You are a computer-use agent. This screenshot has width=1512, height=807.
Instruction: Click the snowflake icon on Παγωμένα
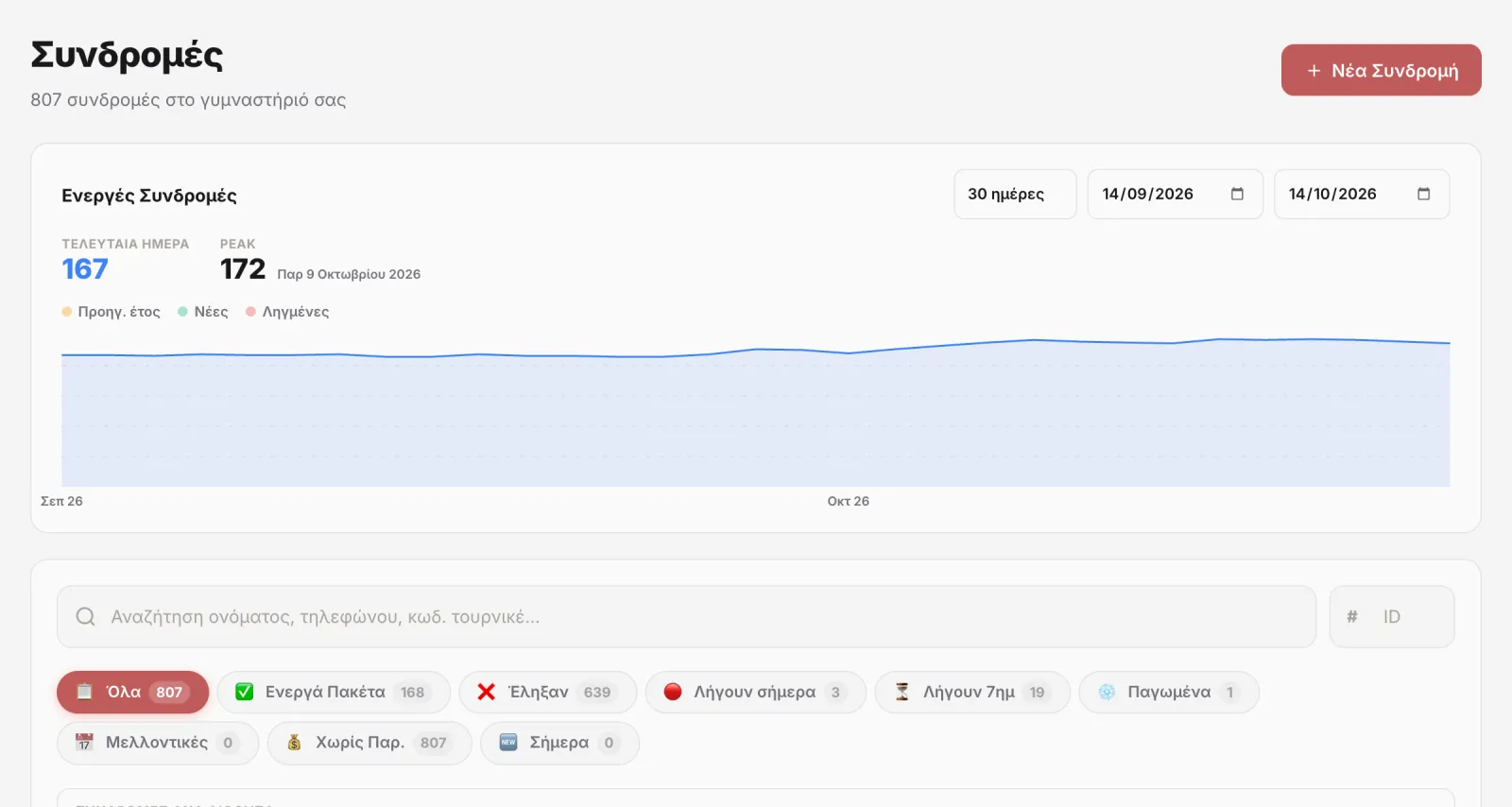tap(1107, 692)
